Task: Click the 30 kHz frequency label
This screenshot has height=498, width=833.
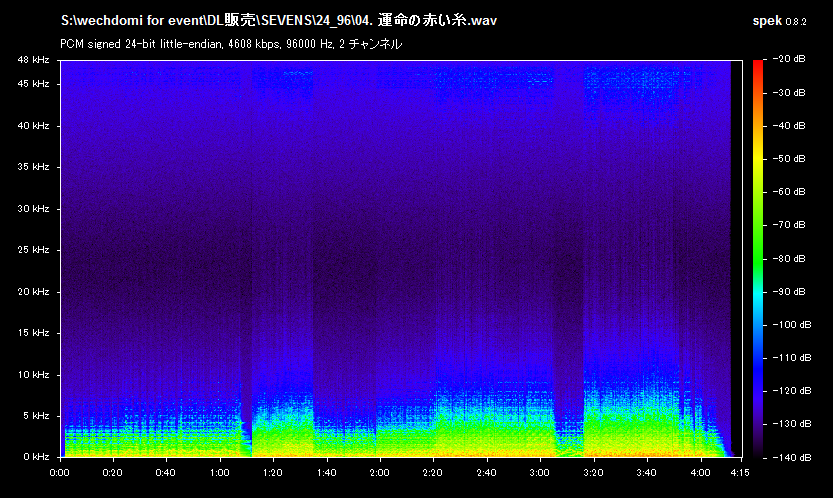Action: click(33, 209)
